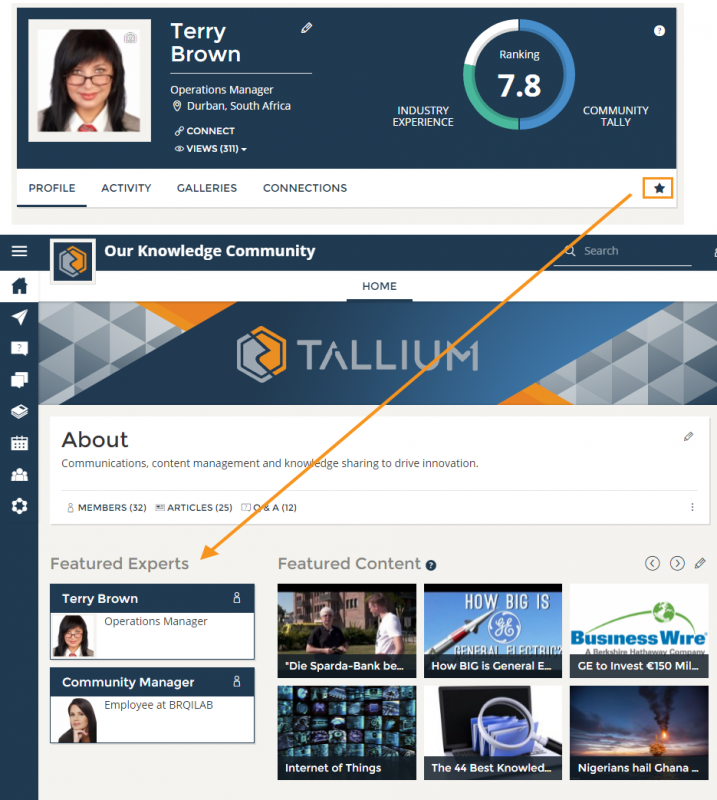Open the MEMBERS (32) link
This screenshot has height=800, width=717.
(106, 508)
